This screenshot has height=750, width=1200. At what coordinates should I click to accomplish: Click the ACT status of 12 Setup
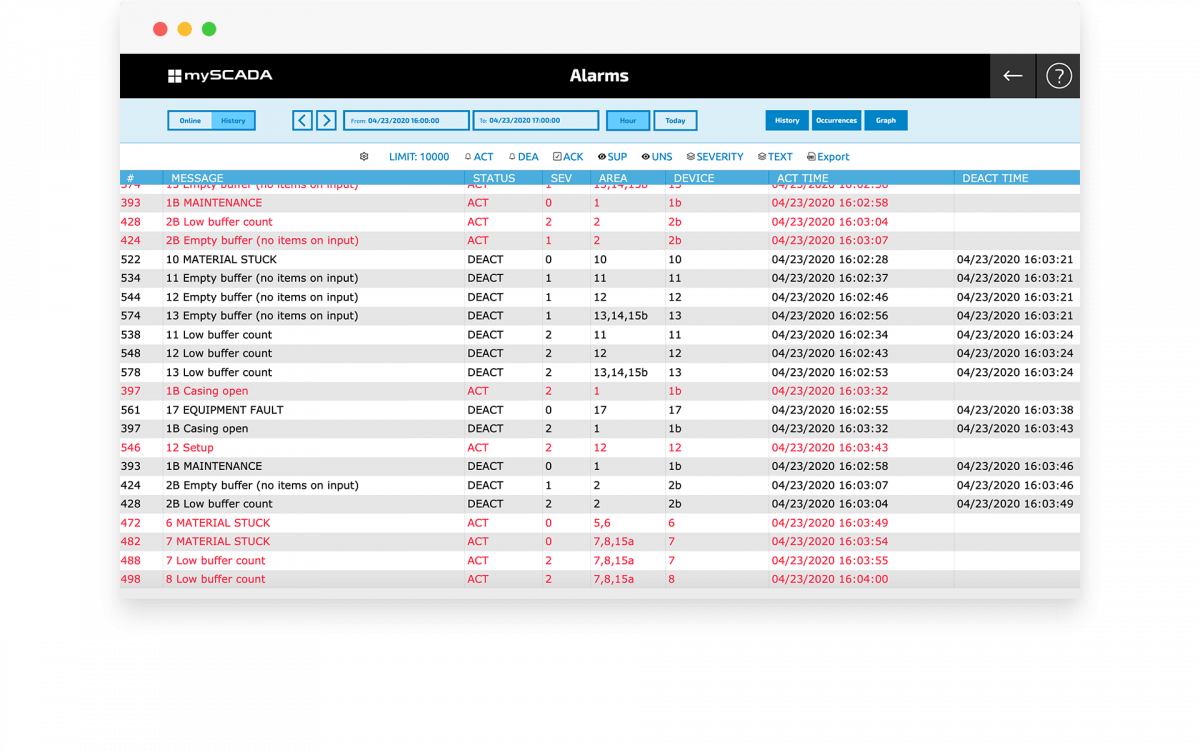pyautogui.click(x=478, y=448)
